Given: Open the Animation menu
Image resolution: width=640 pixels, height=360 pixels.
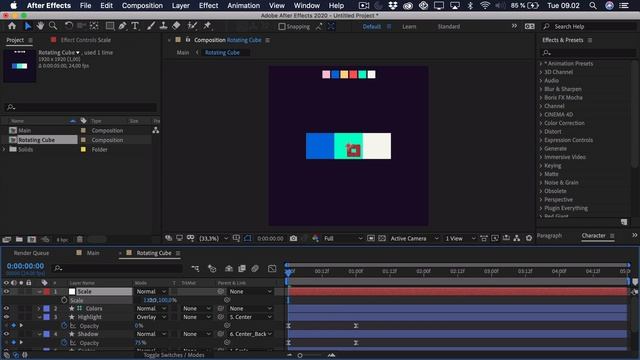Looking at the screenshot, I should (243, 6).
